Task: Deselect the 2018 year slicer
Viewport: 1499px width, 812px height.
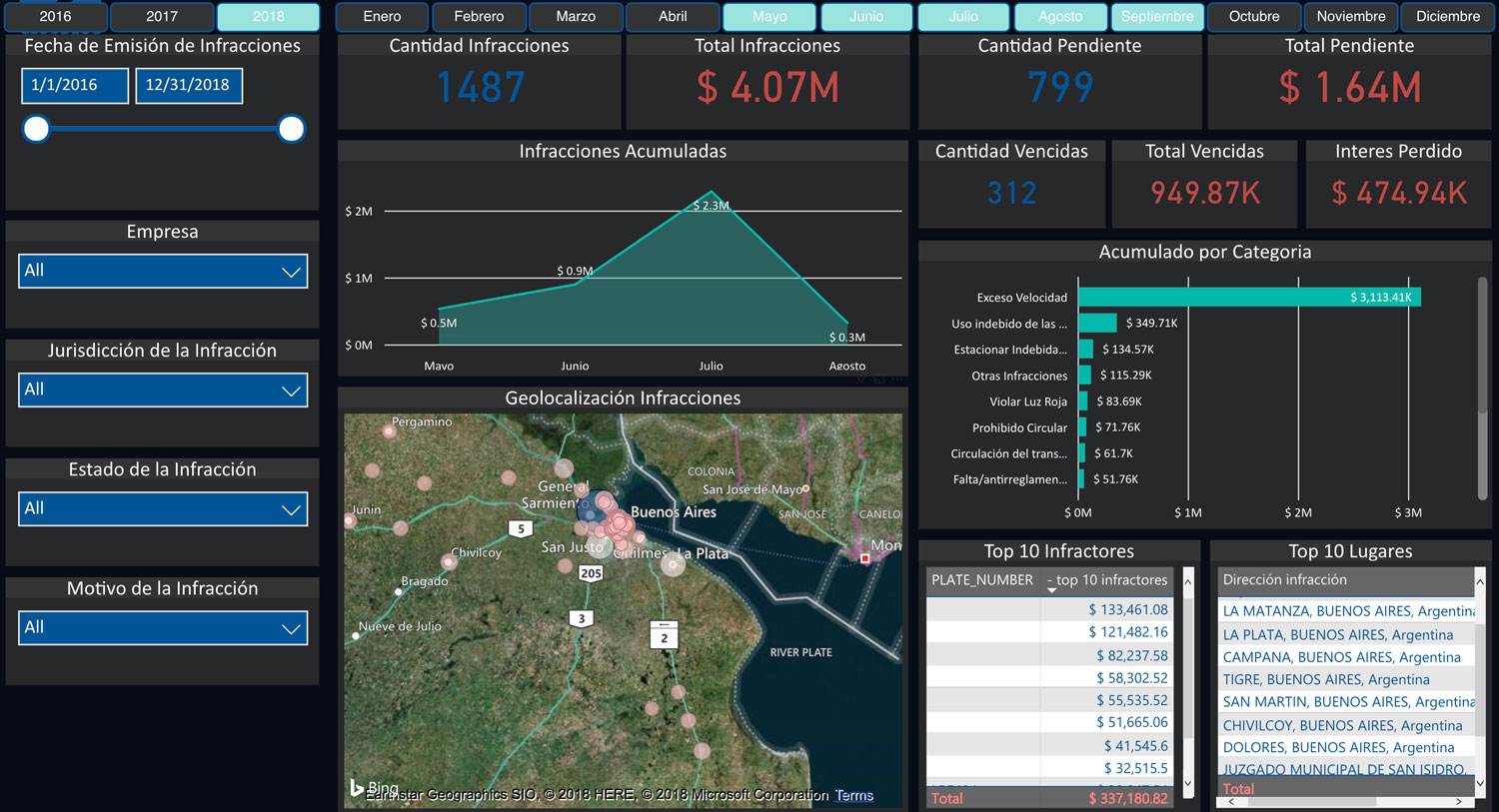Action: pos(268,17)
